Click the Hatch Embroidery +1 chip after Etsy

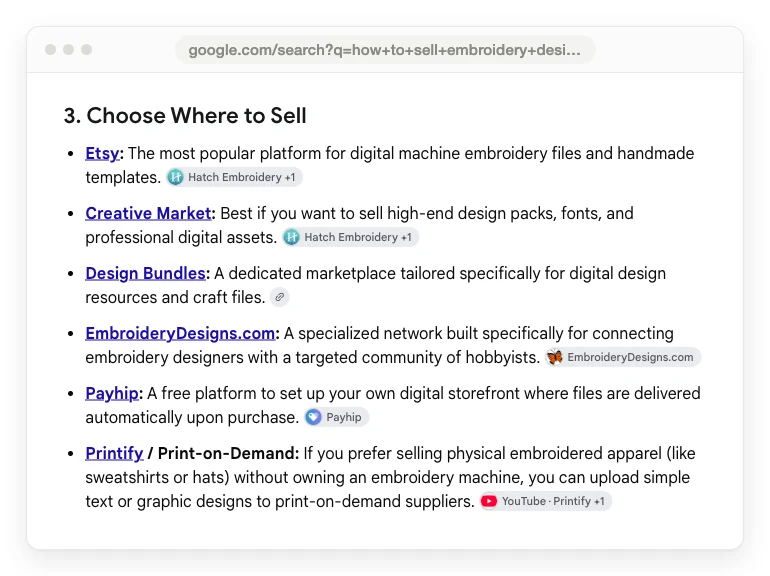coord(234,177)
